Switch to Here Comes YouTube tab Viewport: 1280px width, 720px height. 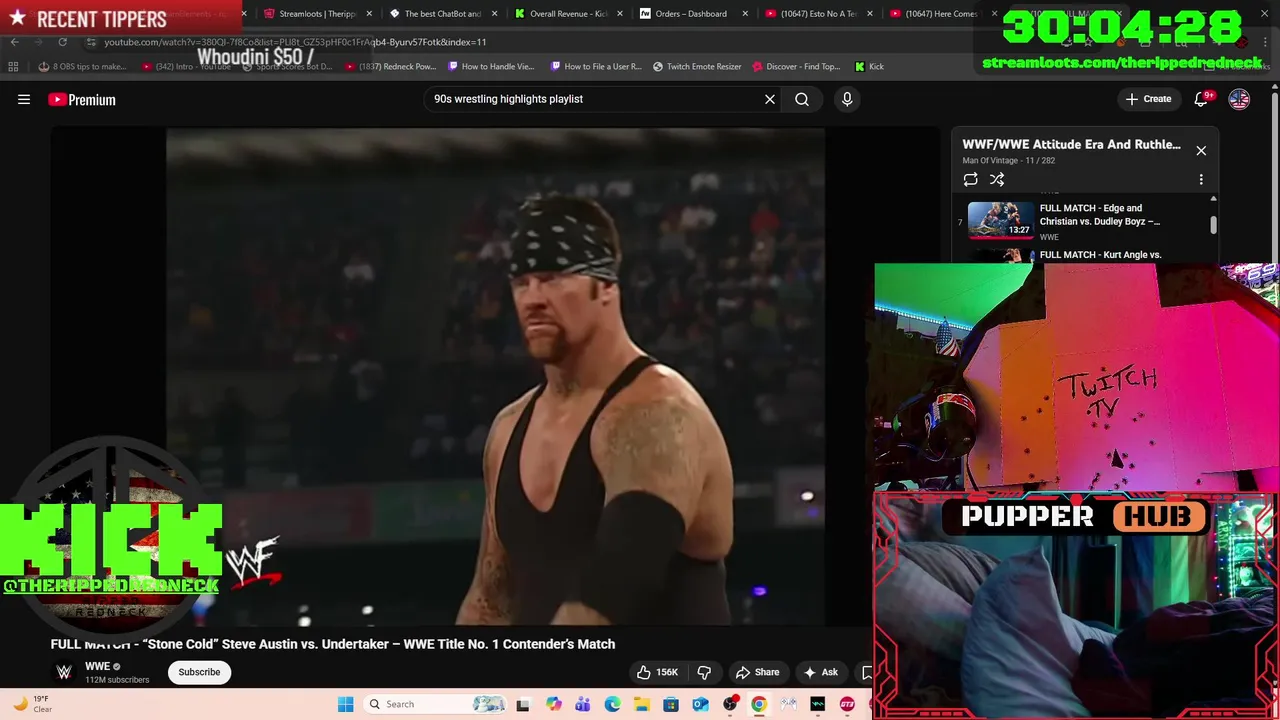[940, 14]
